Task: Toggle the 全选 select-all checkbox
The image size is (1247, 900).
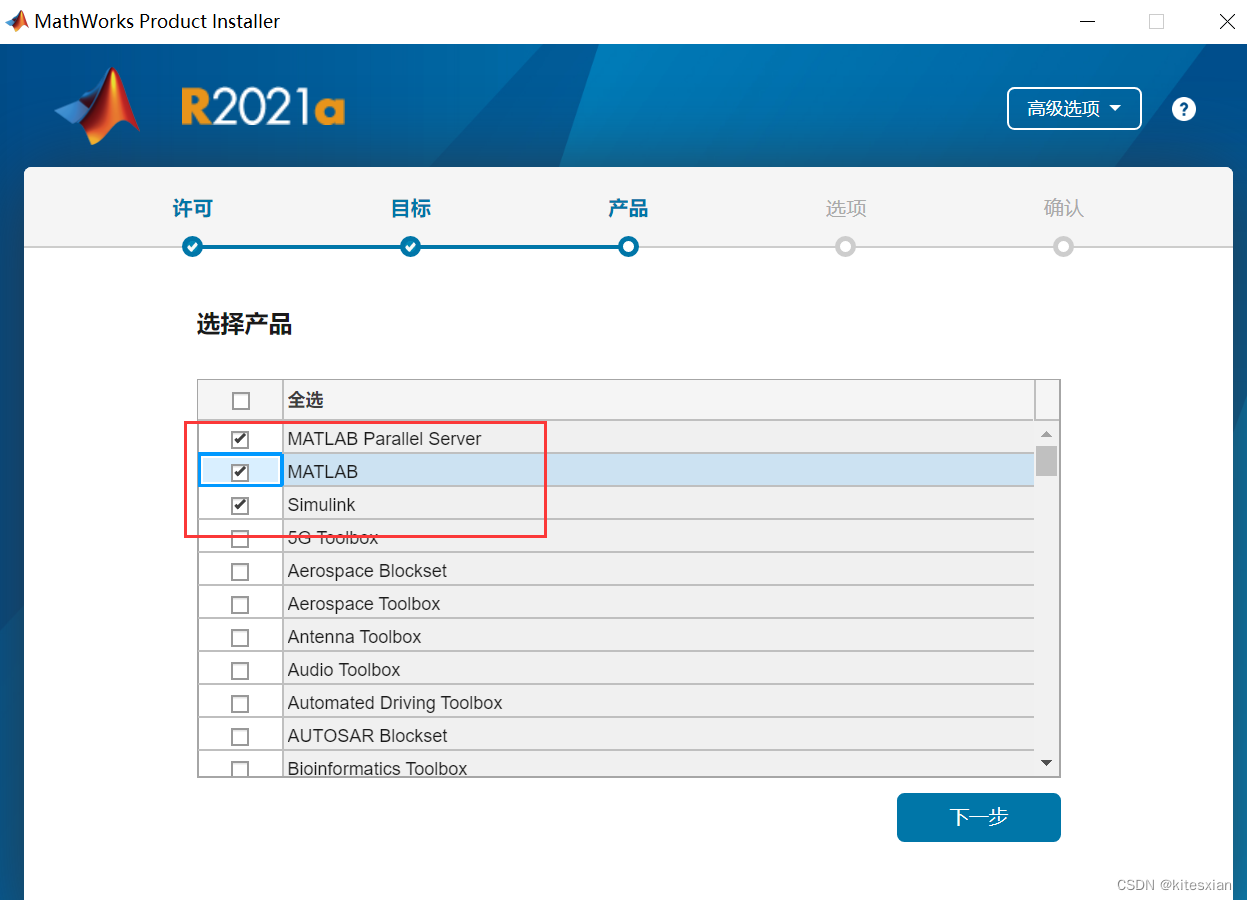Action: pyautogui.click(x=240, y=401)
